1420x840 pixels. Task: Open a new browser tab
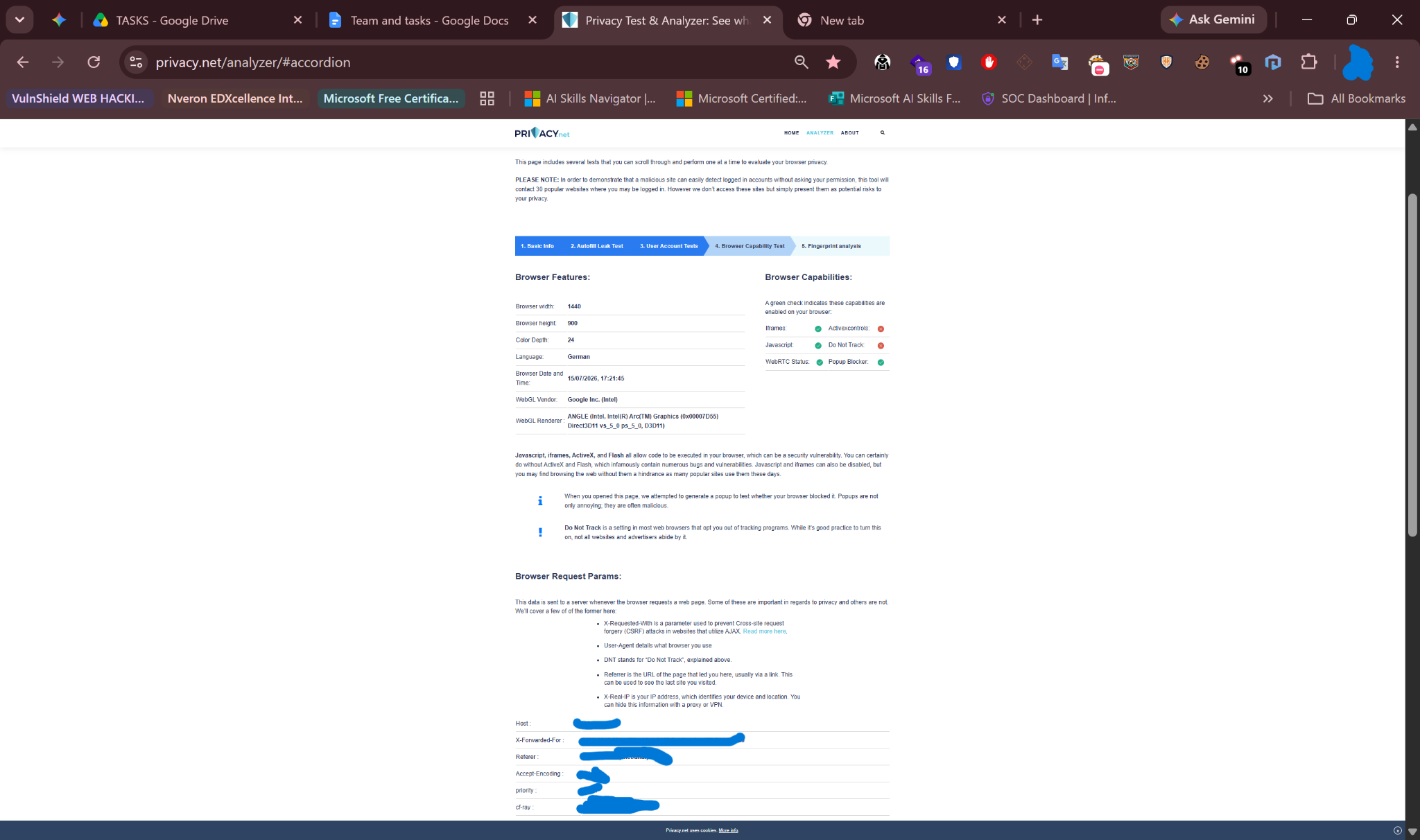(1037, 20)
